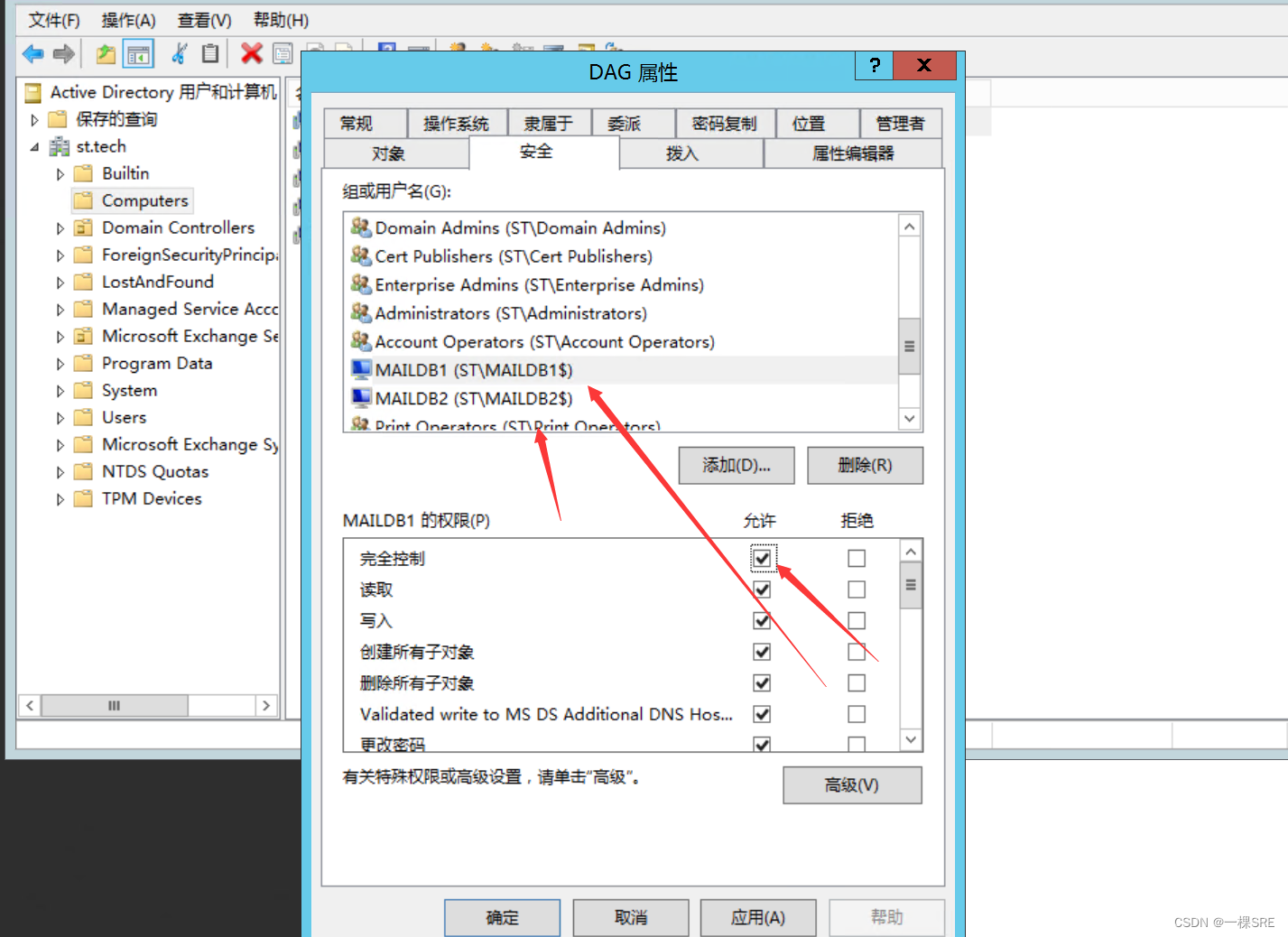Switch to the 常规 tab
Image resolution: width=1288 pixels, height=937 pixels.
click(x=366, y=124)
